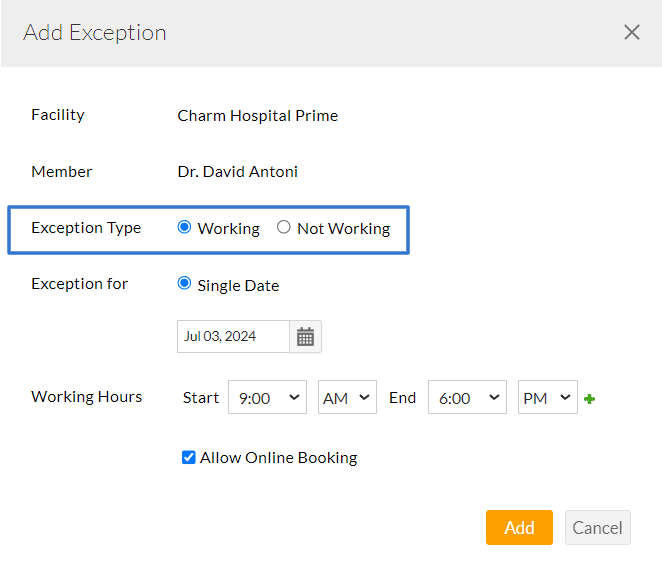662x571 pixels.
Task: Add another working hours row with plus icon
Action: coord(590,399)
